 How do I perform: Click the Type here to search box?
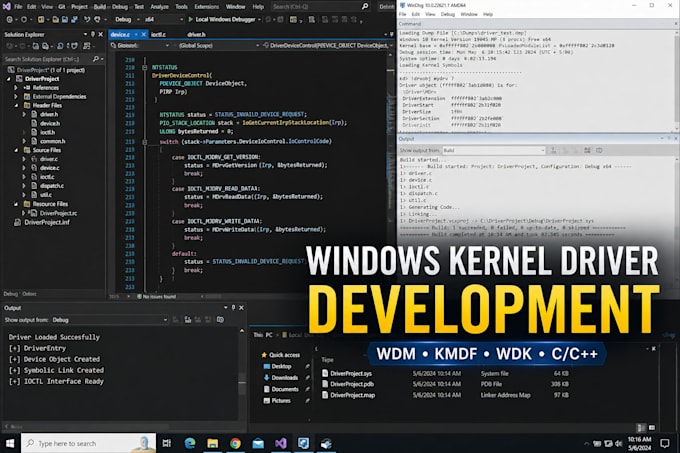pyautogui.click(x=88, y=443)
